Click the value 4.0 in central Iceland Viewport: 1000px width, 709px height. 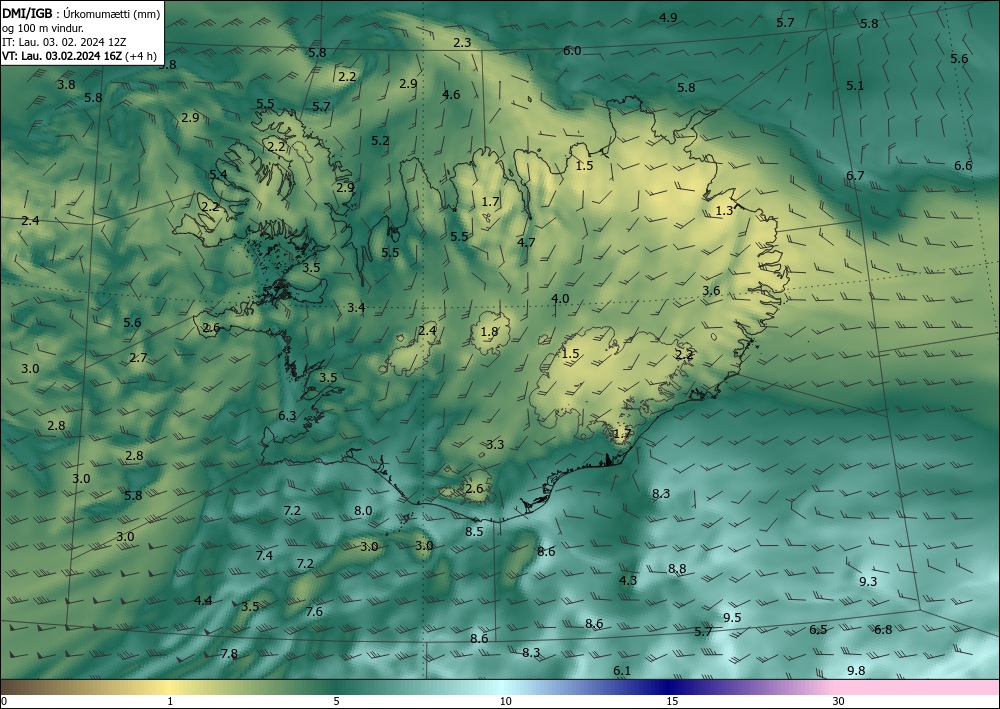tap(560, 299)
